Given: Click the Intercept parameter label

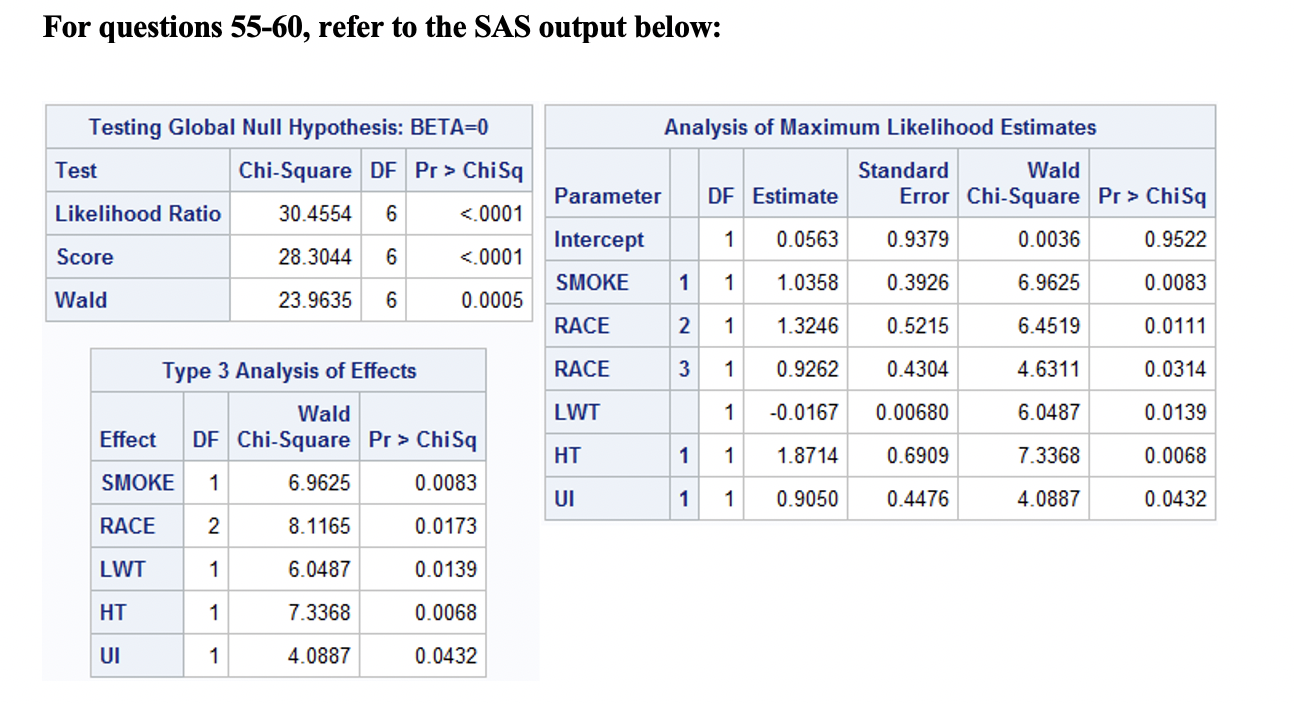Looking at the screenshot, I should point(599,240).
